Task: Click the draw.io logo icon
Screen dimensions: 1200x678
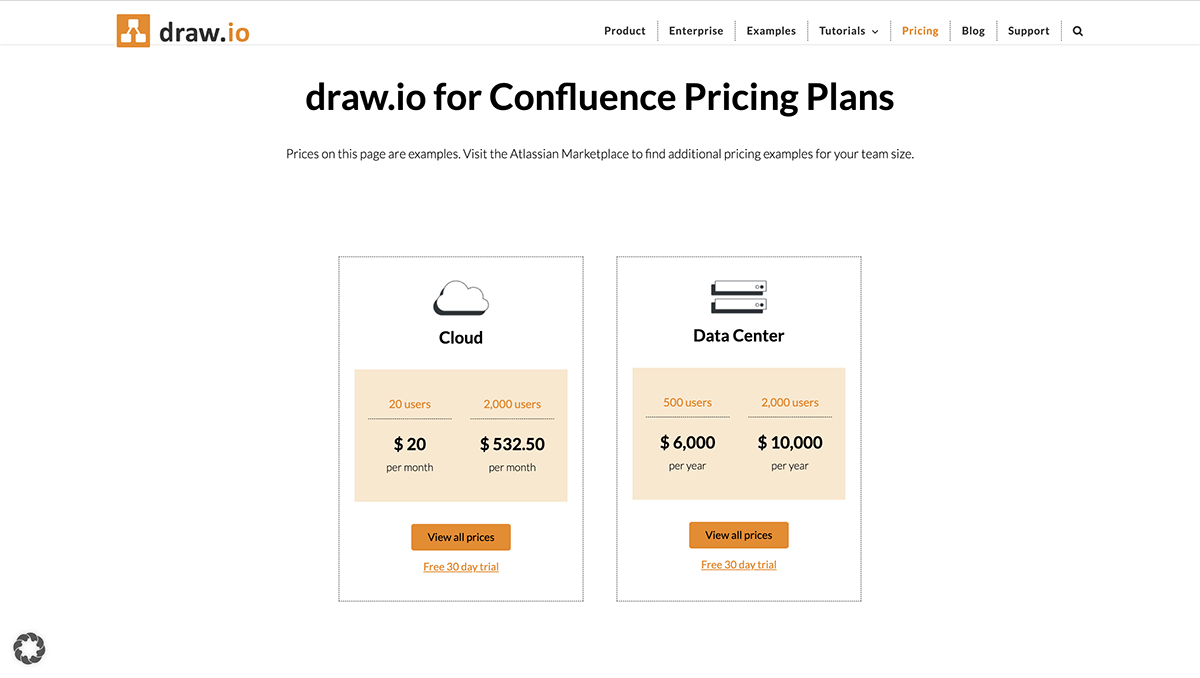Action: 133,31
